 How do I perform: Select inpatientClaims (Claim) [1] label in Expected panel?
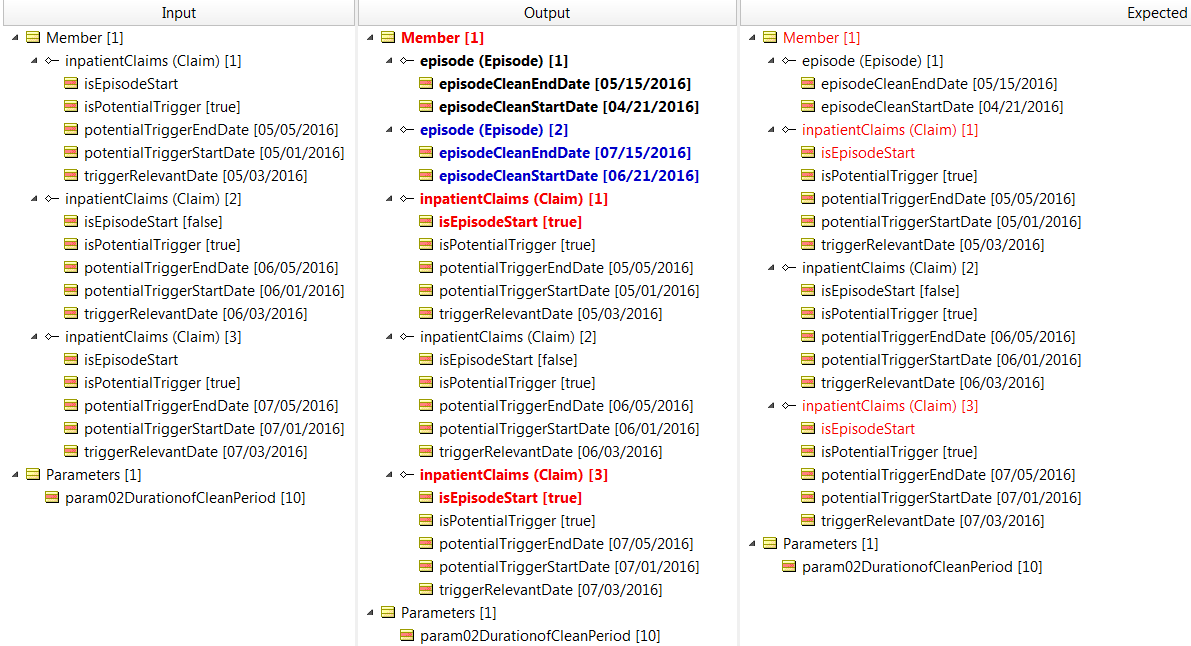[x=890, y=130]
